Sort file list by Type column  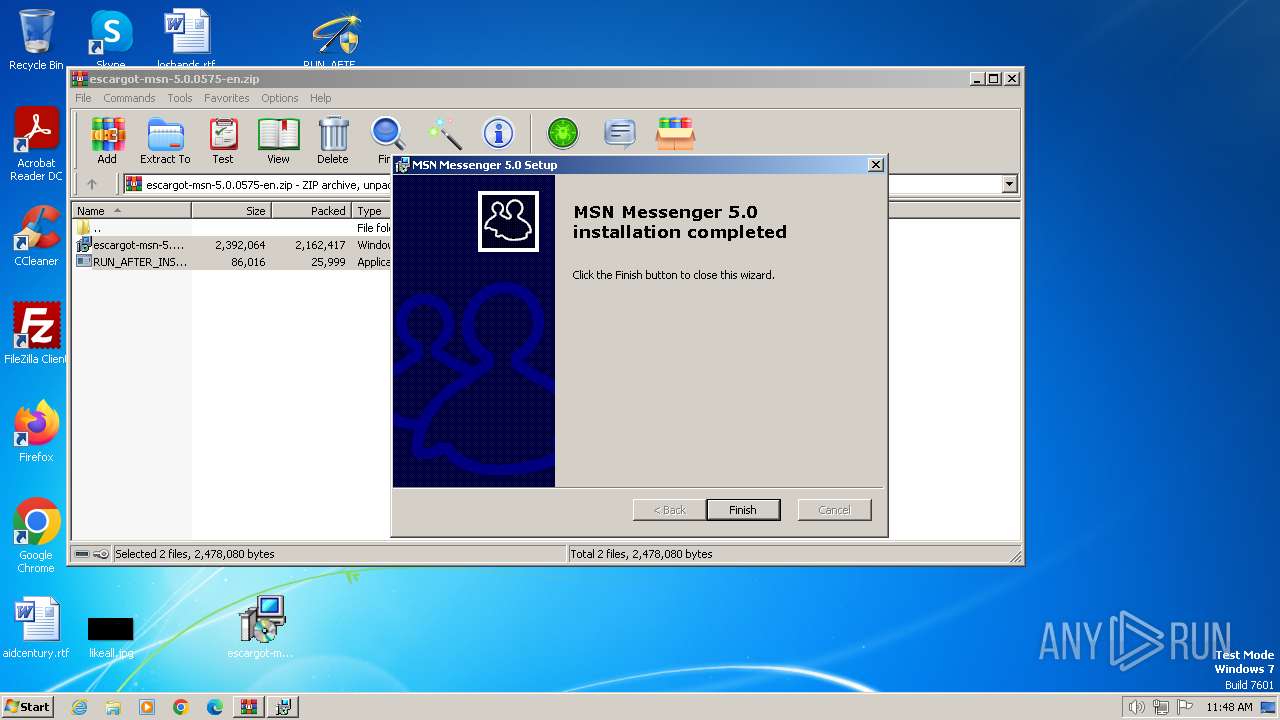click(x=371, y=211)
